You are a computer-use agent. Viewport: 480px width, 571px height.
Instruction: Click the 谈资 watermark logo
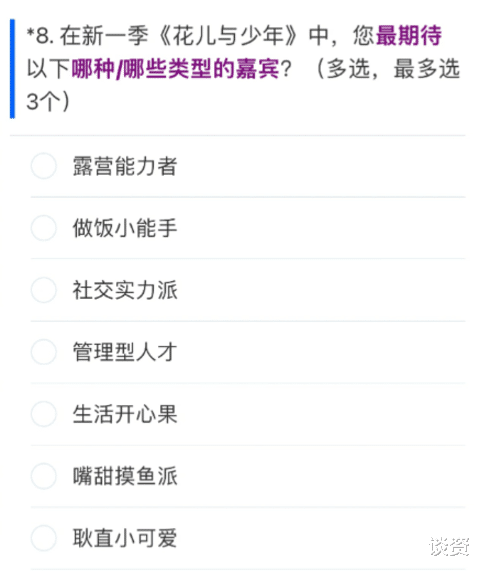coord(449,546)
